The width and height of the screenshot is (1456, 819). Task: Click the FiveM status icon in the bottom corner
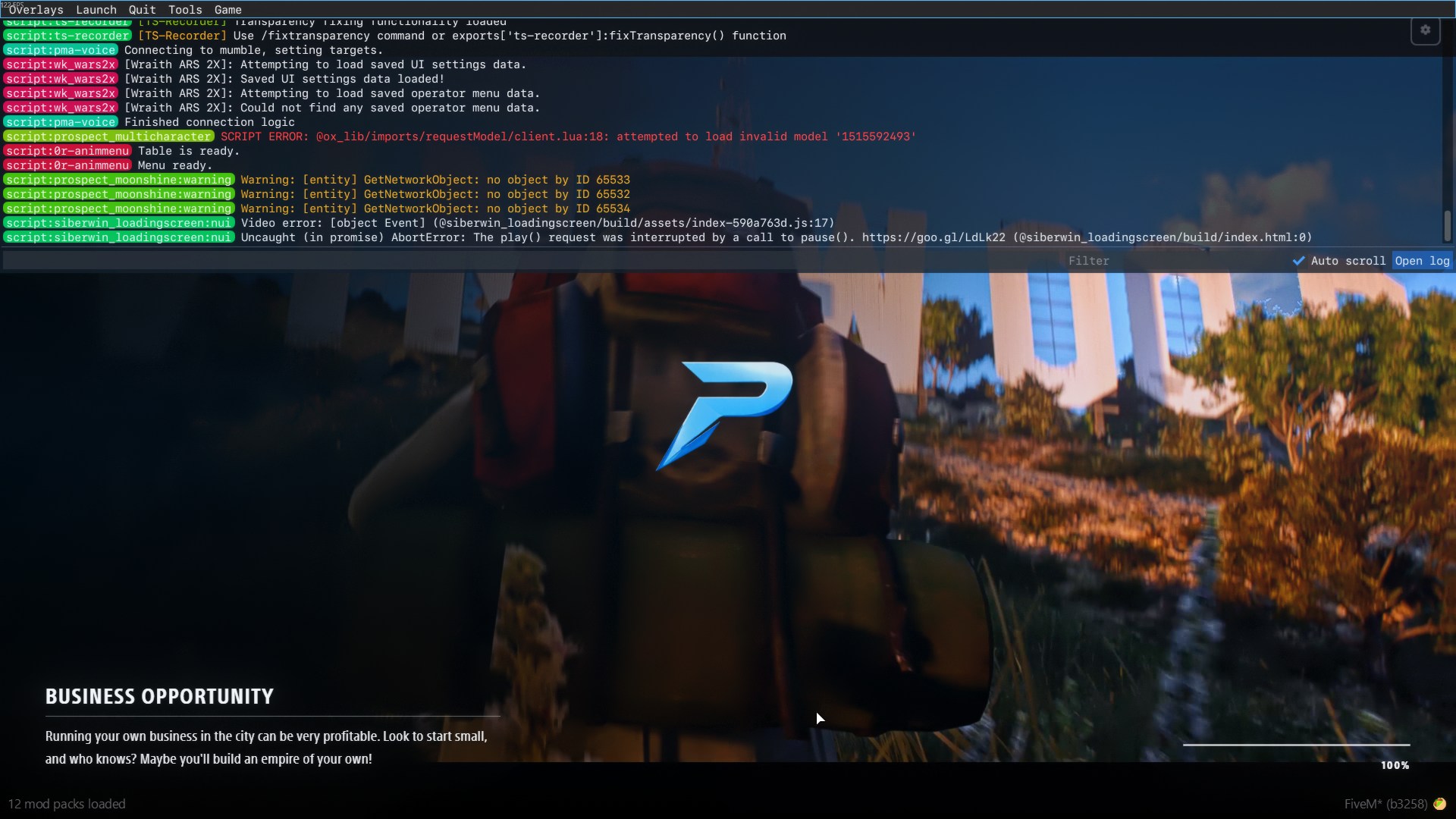[1439, 804]
